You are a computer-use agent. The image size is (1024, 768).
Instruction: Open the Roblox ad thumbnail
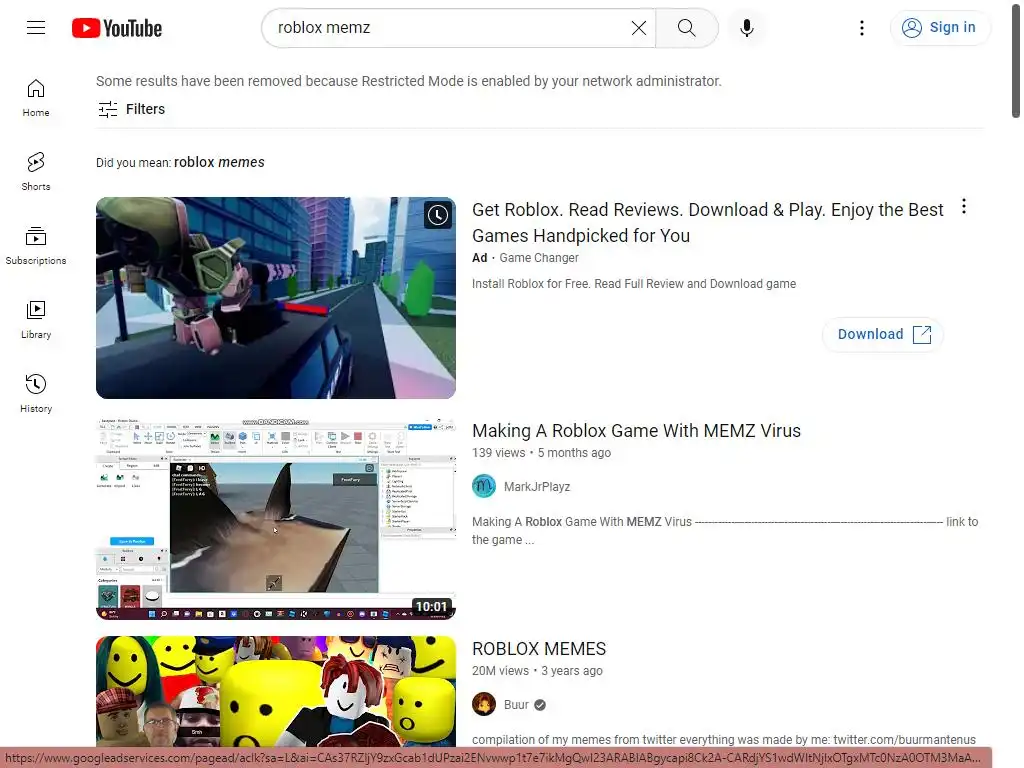[x=276, y=298]
